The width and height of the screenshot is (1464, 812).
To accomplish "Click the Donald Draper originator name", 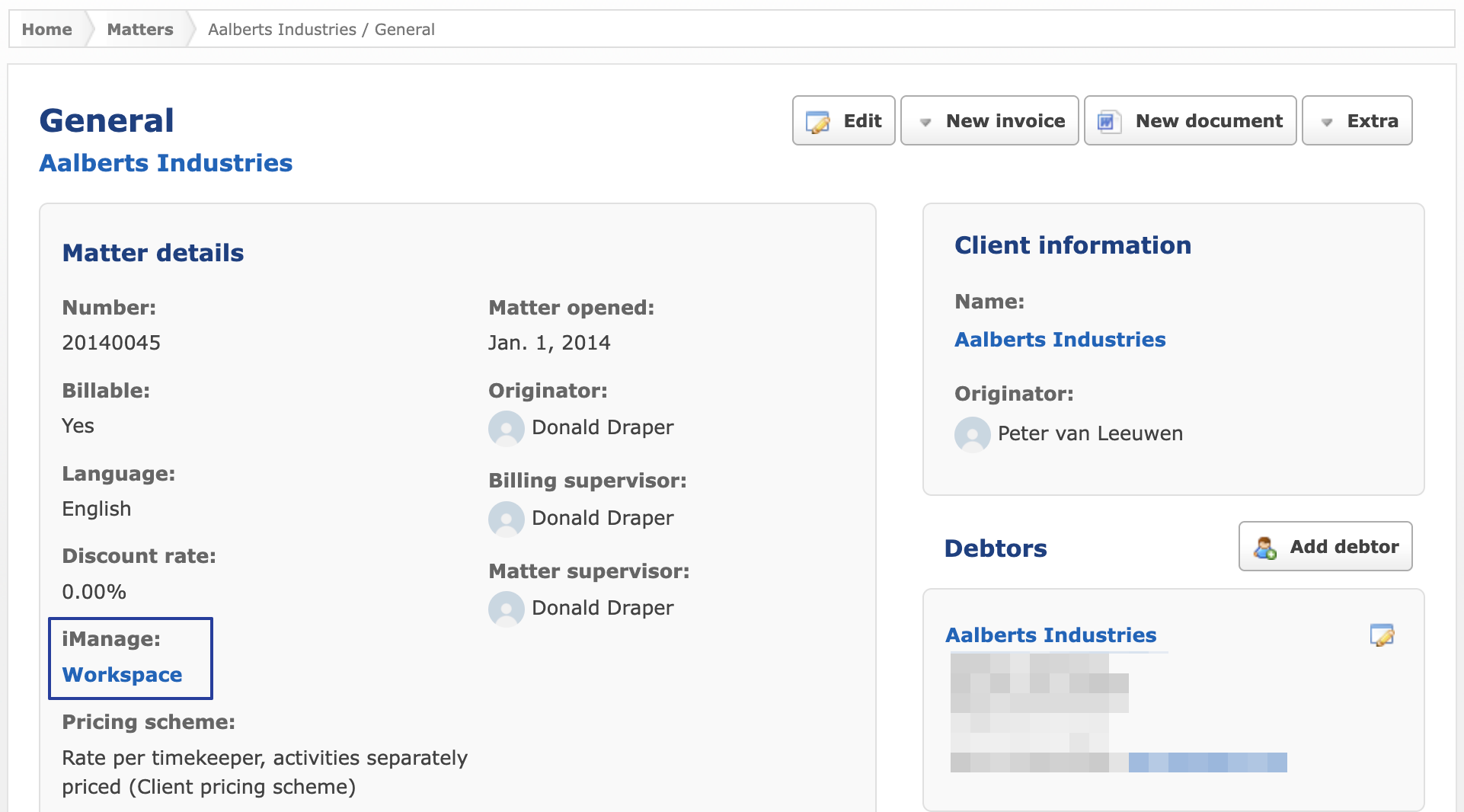I will pos(603,427).
